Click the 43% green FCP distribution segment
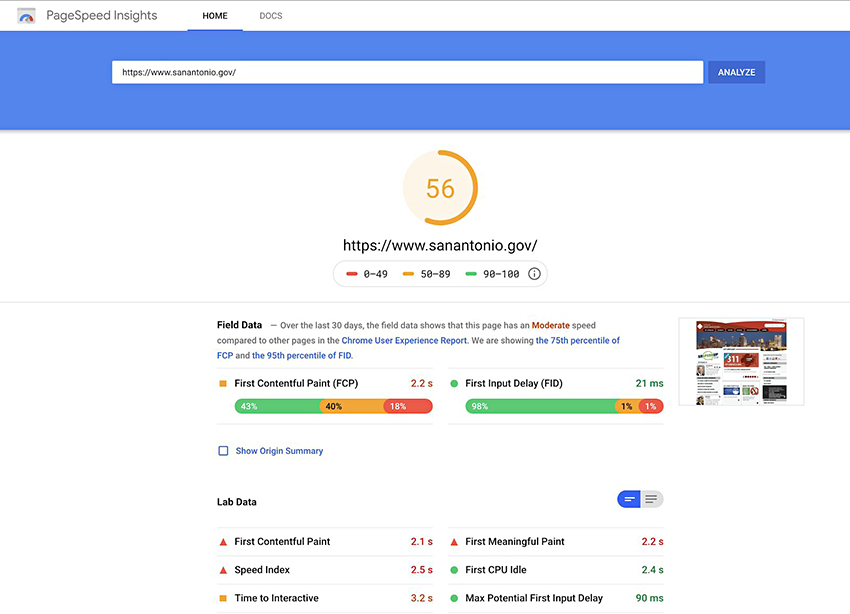Screen dimensions: 850x614 tap(278, 406)
